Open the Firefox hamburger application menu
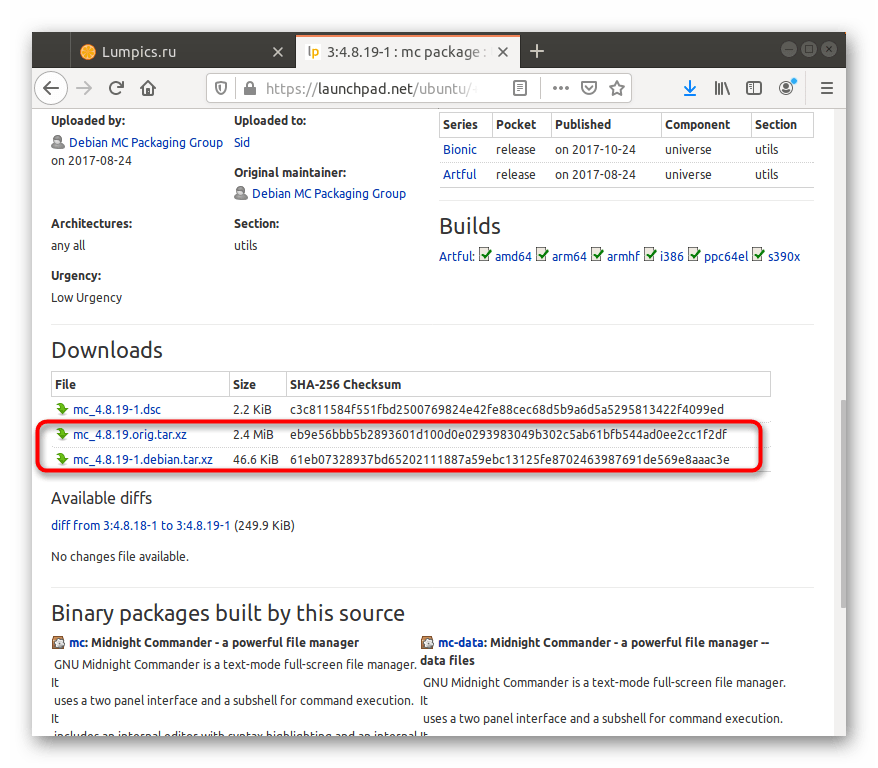Image resolution: width=878 pixels, height=768 pixels. (826, 88)
